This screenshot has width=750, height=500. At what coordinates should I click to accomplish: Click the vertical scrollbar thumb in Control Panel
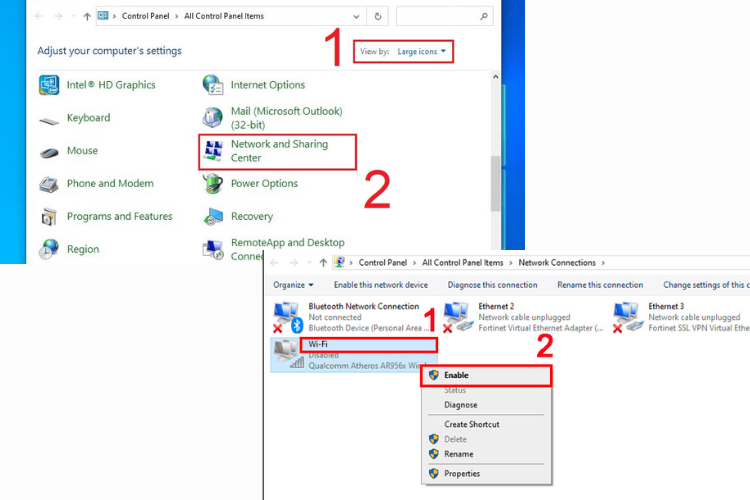(496, 183)
